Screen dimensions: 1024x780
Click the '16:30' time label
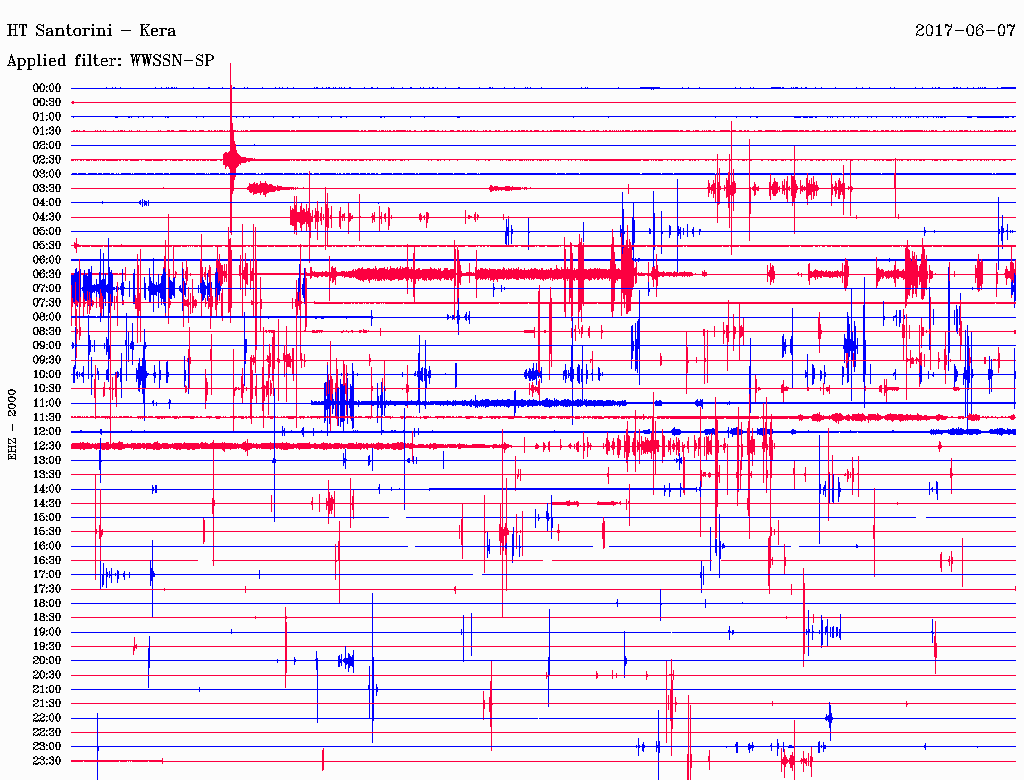tap(47, 561)
